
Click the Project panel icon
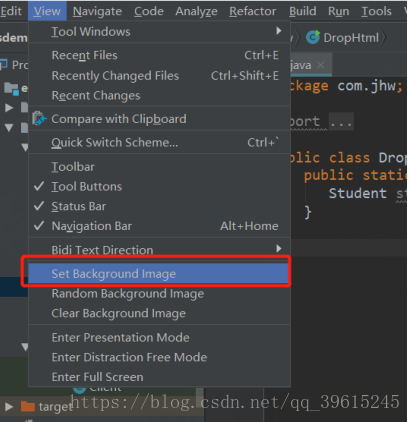click(x=4, y=64)
